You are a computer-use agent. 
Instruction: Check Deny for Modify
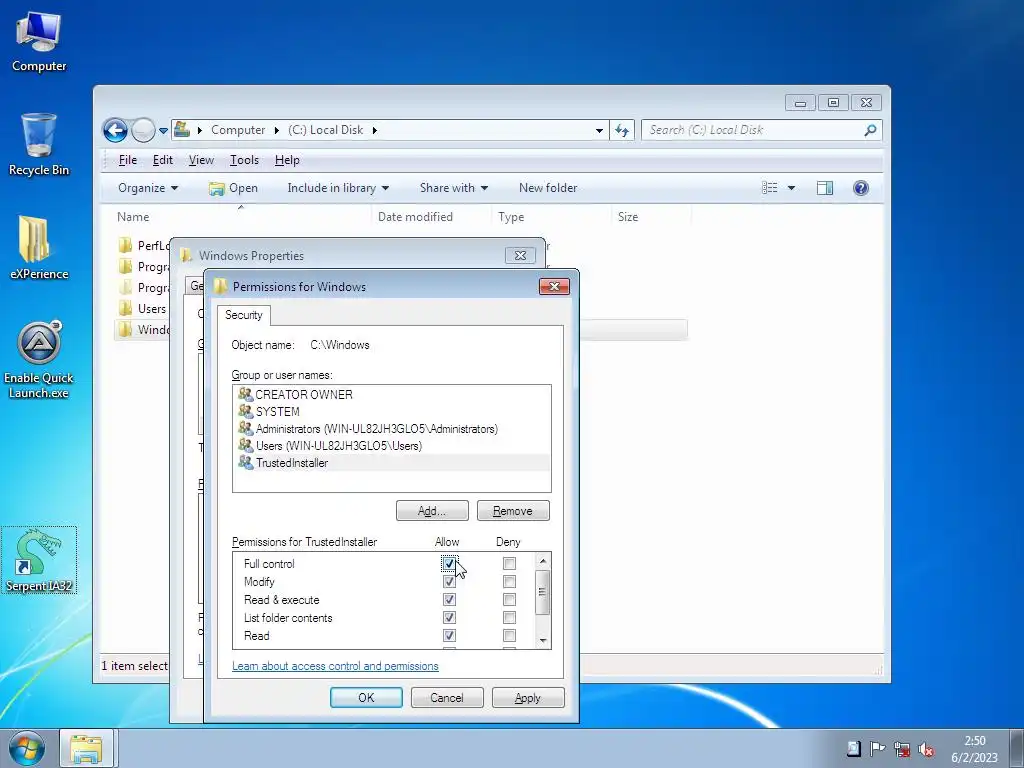pos(509,581)
